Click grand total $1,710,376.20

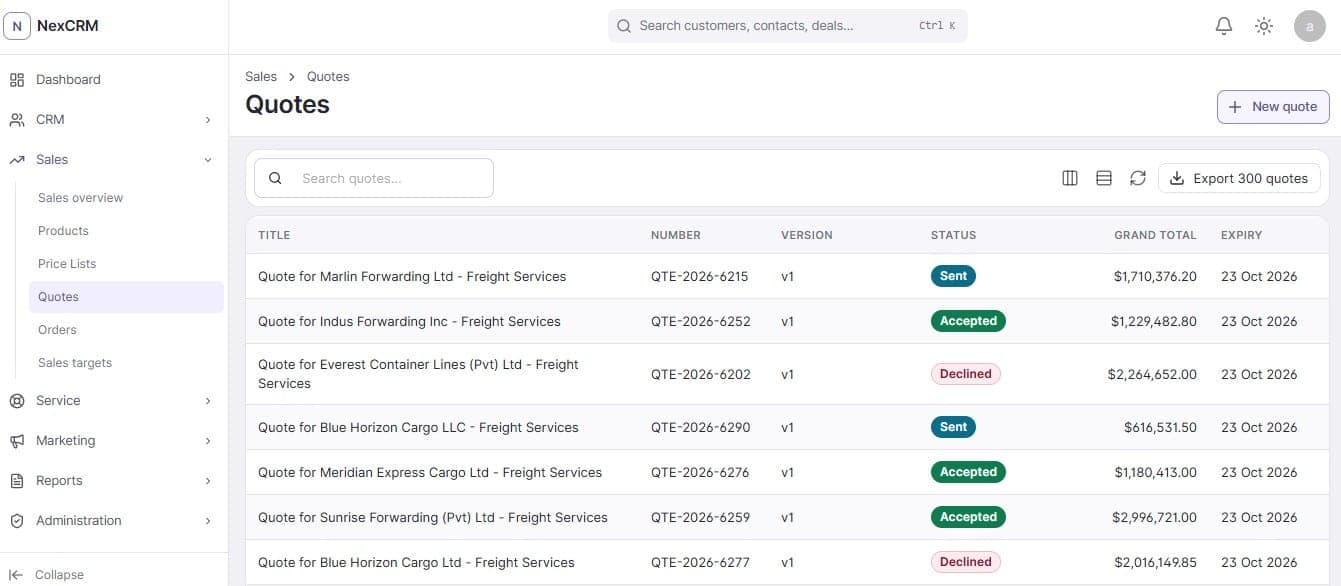tap(1155, 277)
